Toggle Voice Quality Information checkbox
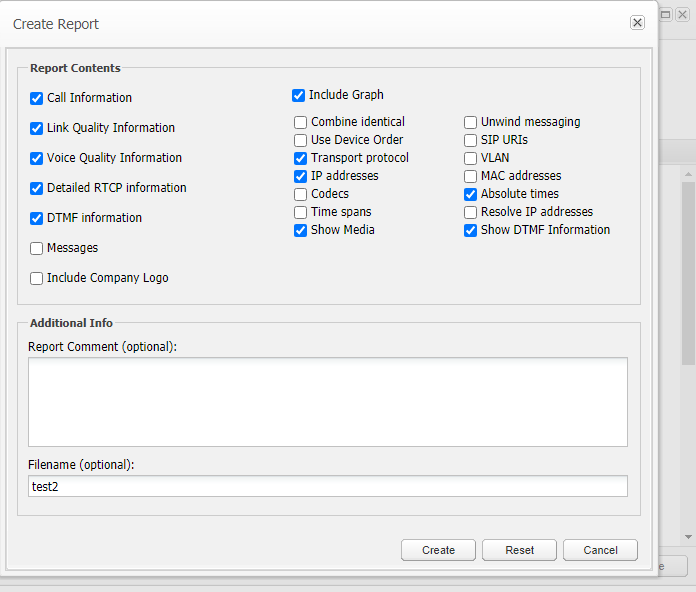Image resolution: width=696 pixels, height=592 pixels. click(37, 158)
